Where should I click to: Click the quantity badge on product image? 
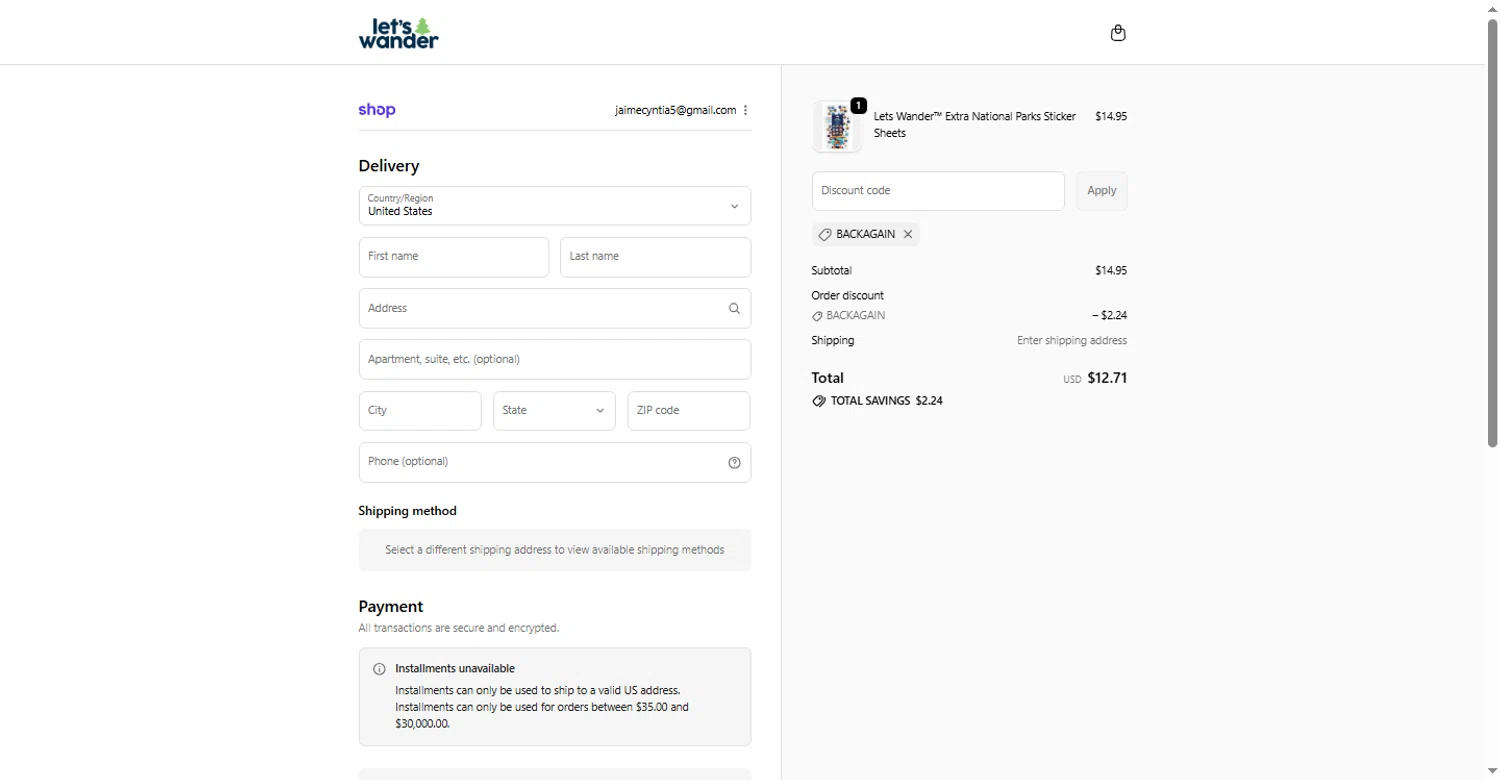click(x=858, y=105)
